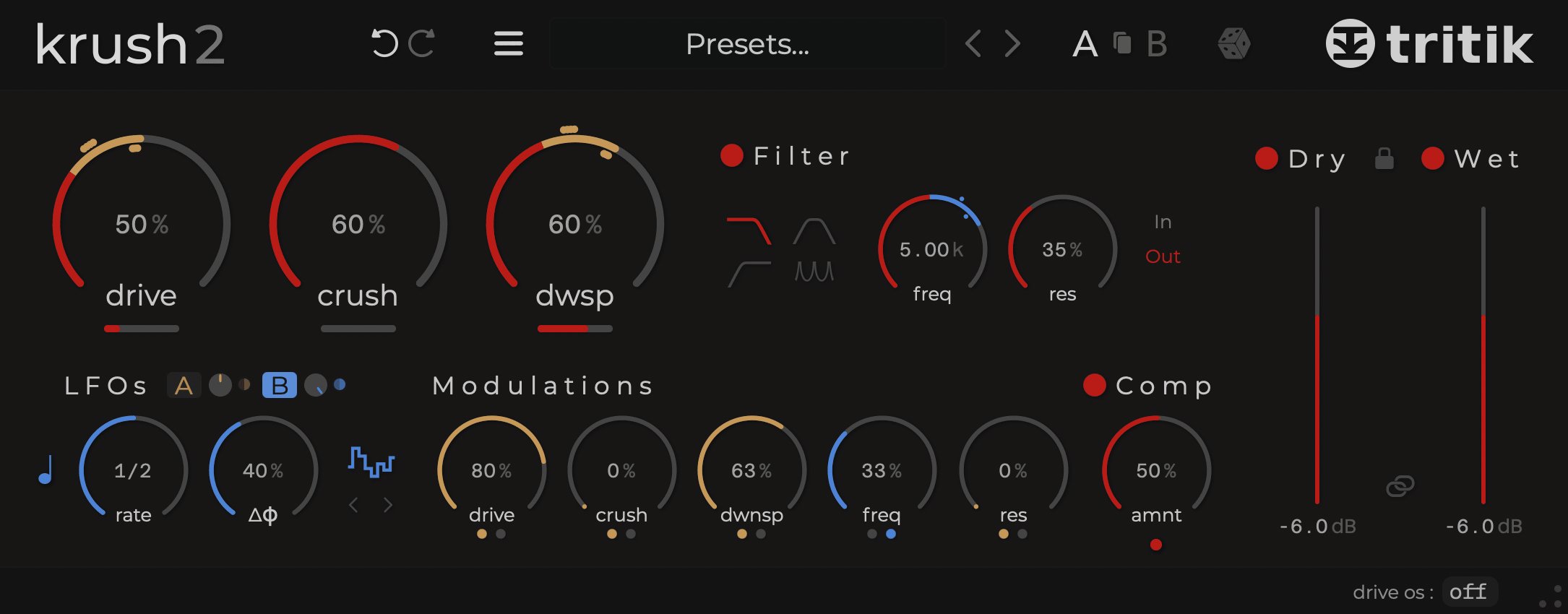The height and width of the screenshot is (614, 1568).
Task: Set filter position to In
Action: (1163, 222)
